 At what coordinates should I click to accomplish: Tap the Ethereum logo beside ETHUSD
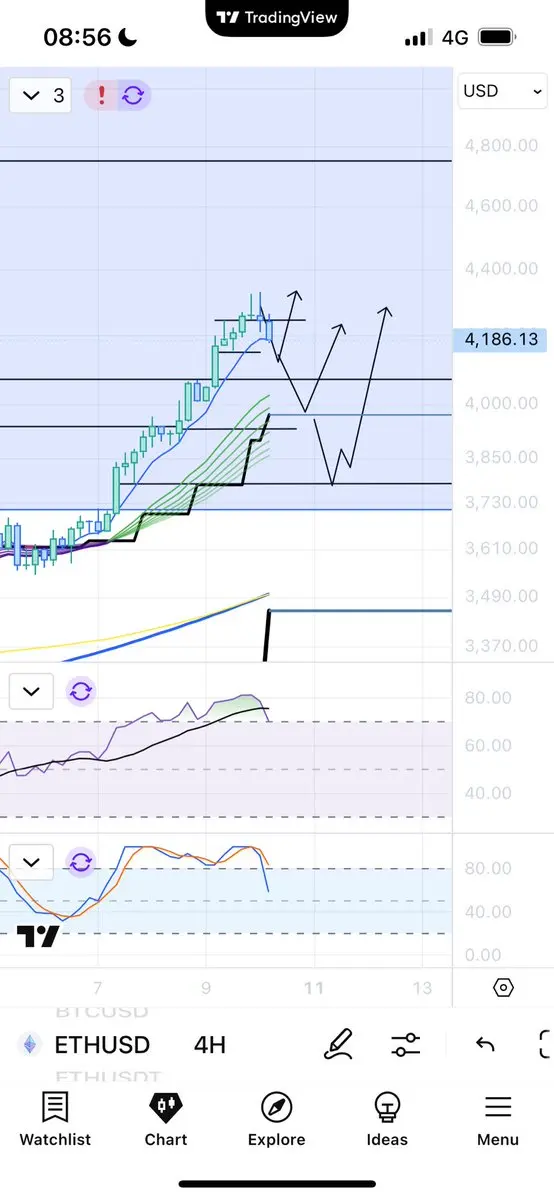tap(30, 1045)
